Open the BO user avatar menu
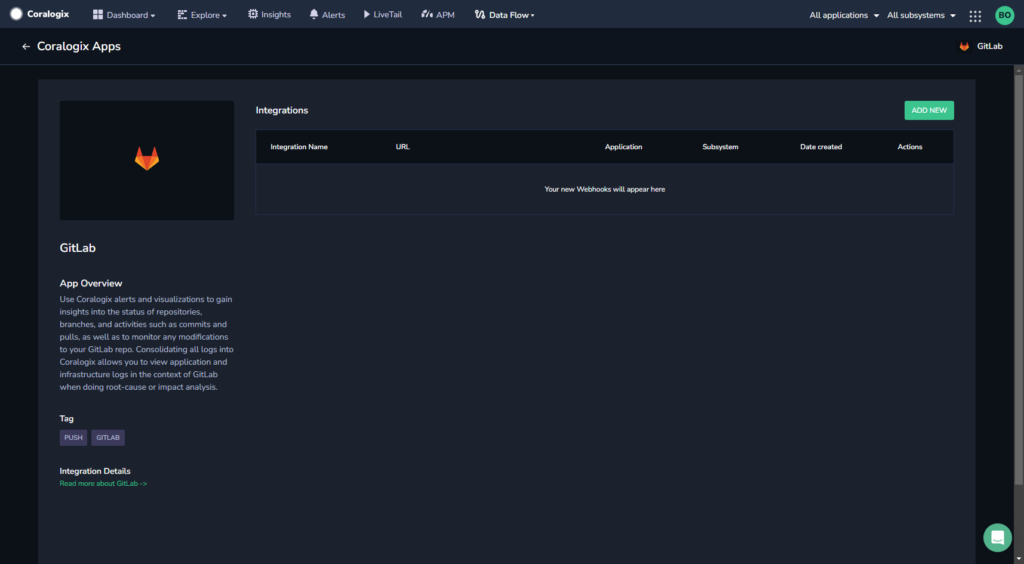Viewport: 1024px width, 564px height. coord(1004,15)
